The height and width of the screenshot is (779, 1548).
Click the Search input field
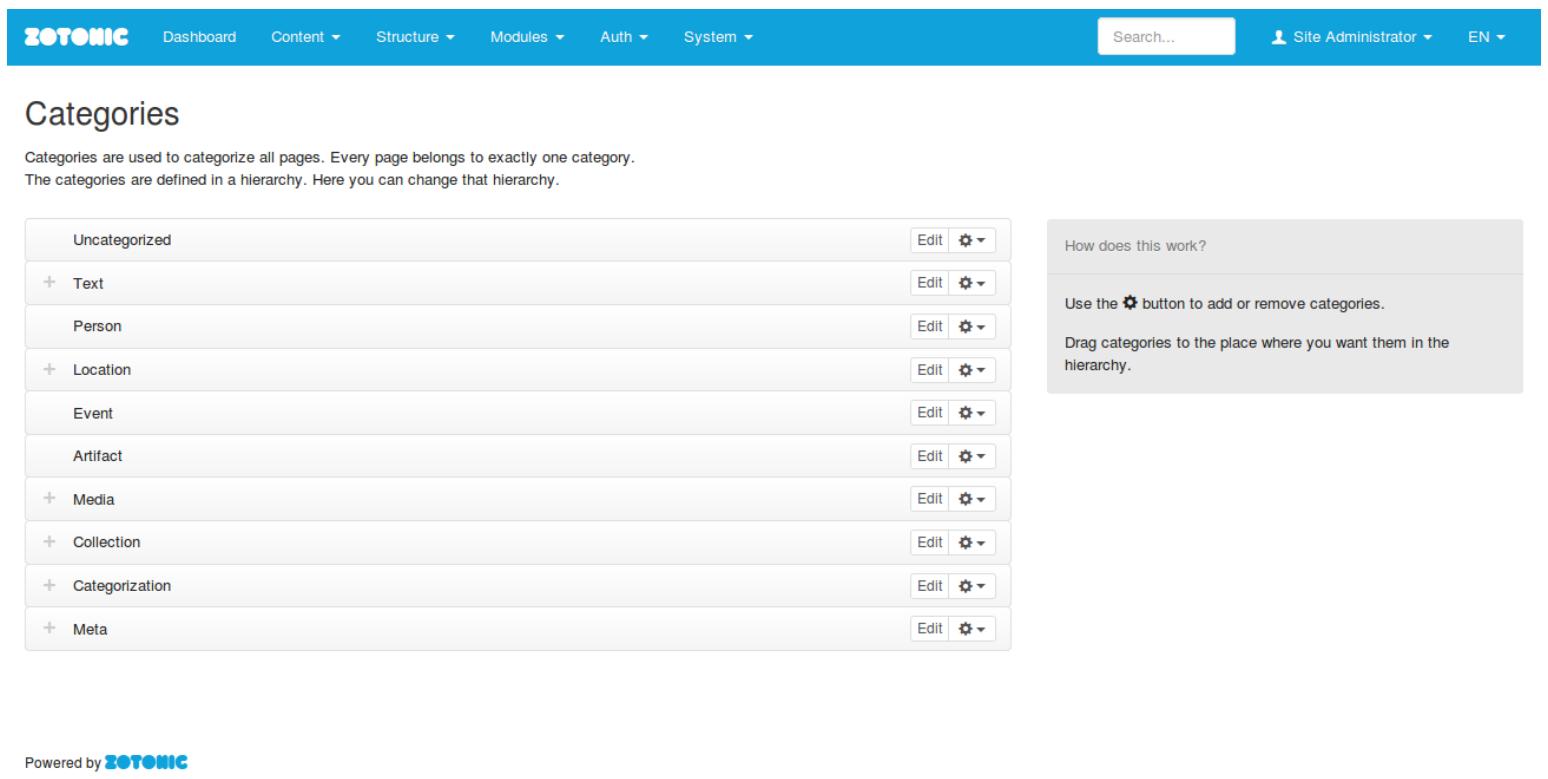tap(1166, 37)
